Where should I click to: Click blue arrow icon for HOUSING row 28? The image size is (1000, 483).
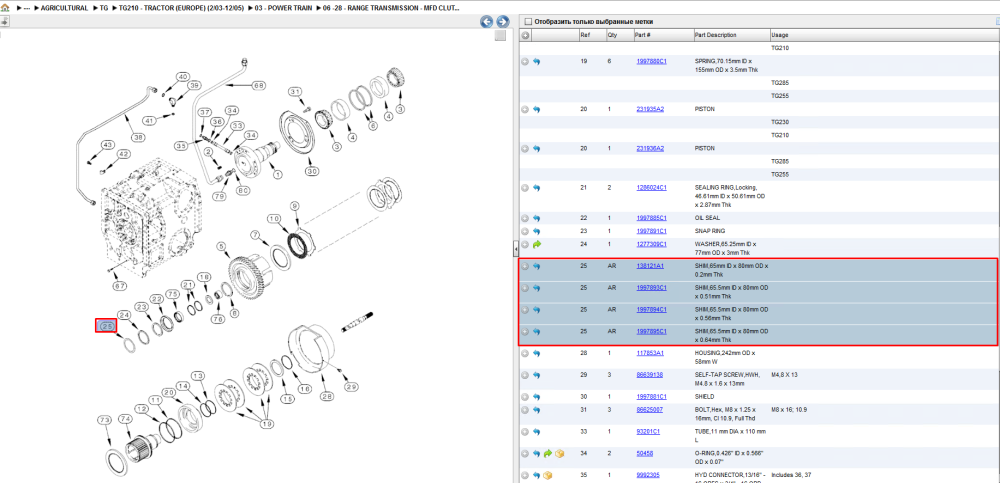(536, 353)
